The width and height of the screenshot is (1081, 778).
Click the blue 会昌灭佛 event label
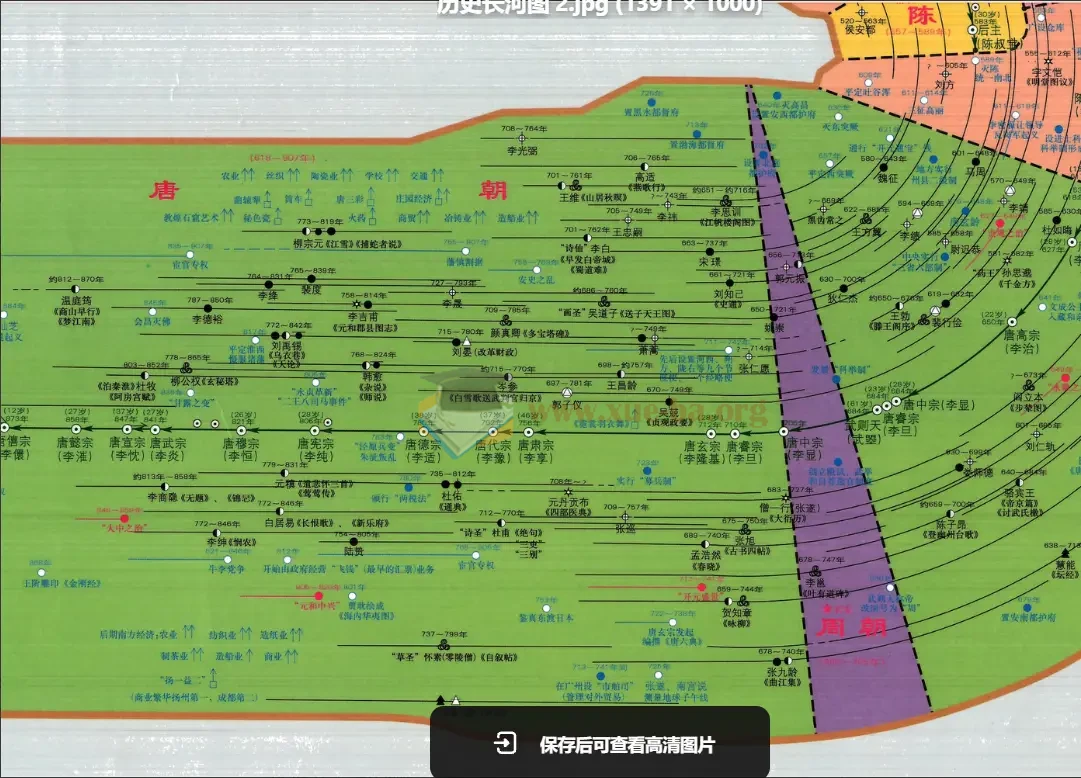[152, 321]
